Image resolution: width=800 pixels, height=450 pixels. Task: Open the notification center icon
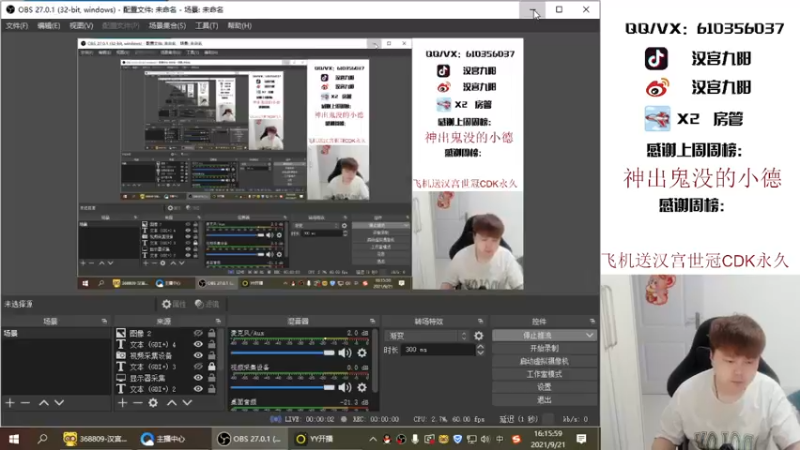581,439
